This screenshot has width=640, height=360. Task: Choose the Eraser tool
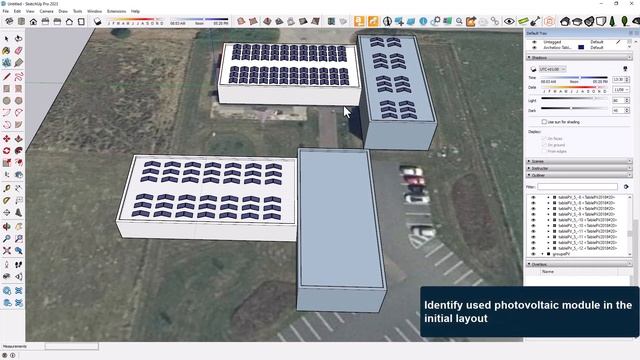[x=18, y=51]
